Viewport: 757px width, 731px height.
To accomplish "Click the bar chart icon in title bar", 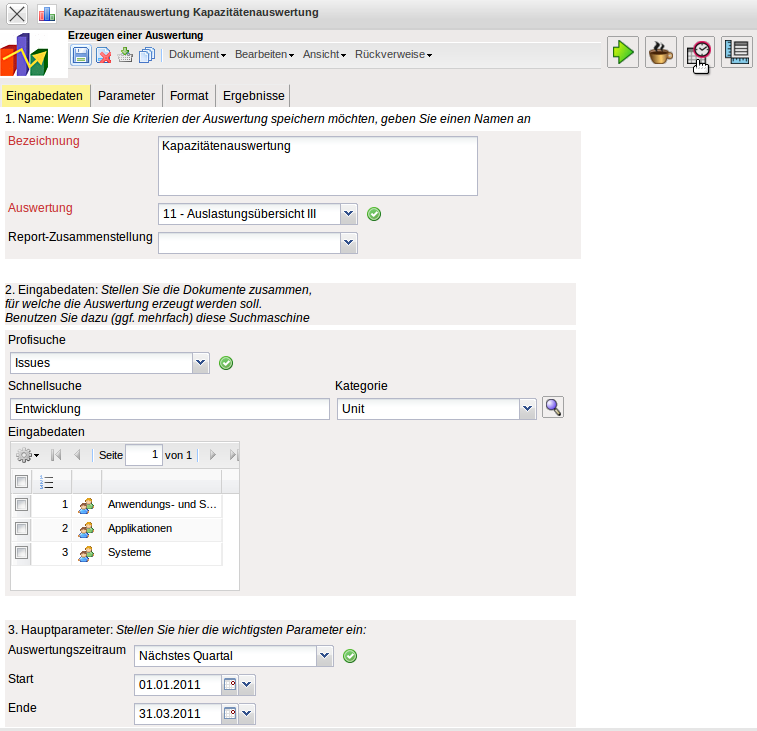I will click(47, 13).
